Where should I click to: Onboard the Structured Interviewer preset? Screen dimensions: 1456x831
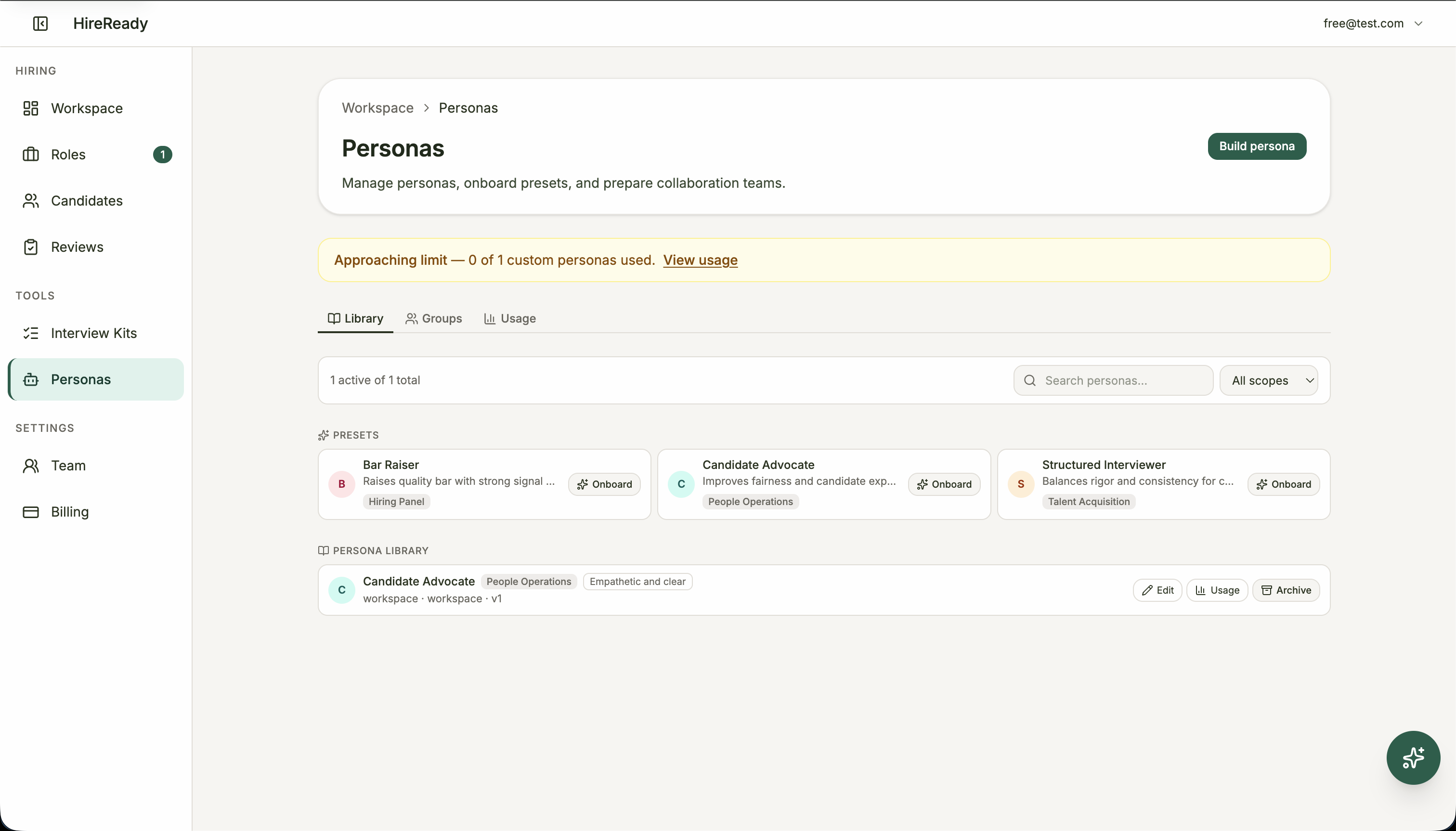[x=1283, y=484]
